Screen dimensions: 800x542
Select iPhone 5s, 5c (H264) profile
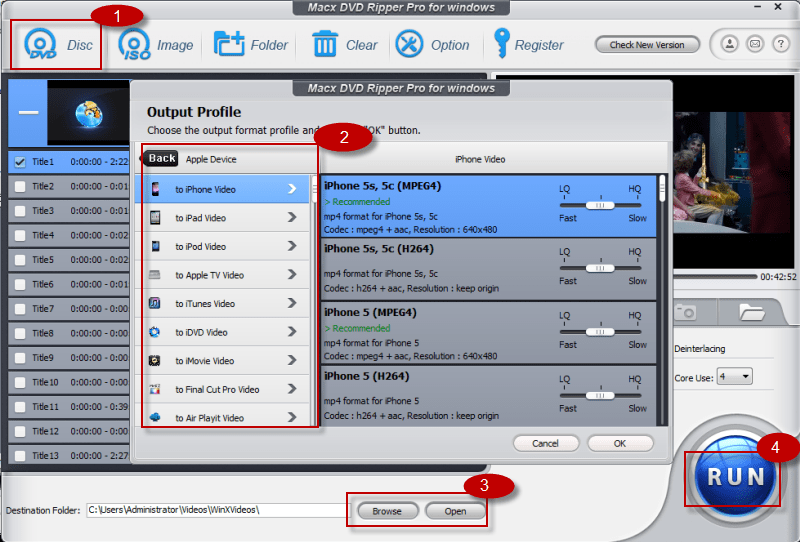tap(488, 269)
